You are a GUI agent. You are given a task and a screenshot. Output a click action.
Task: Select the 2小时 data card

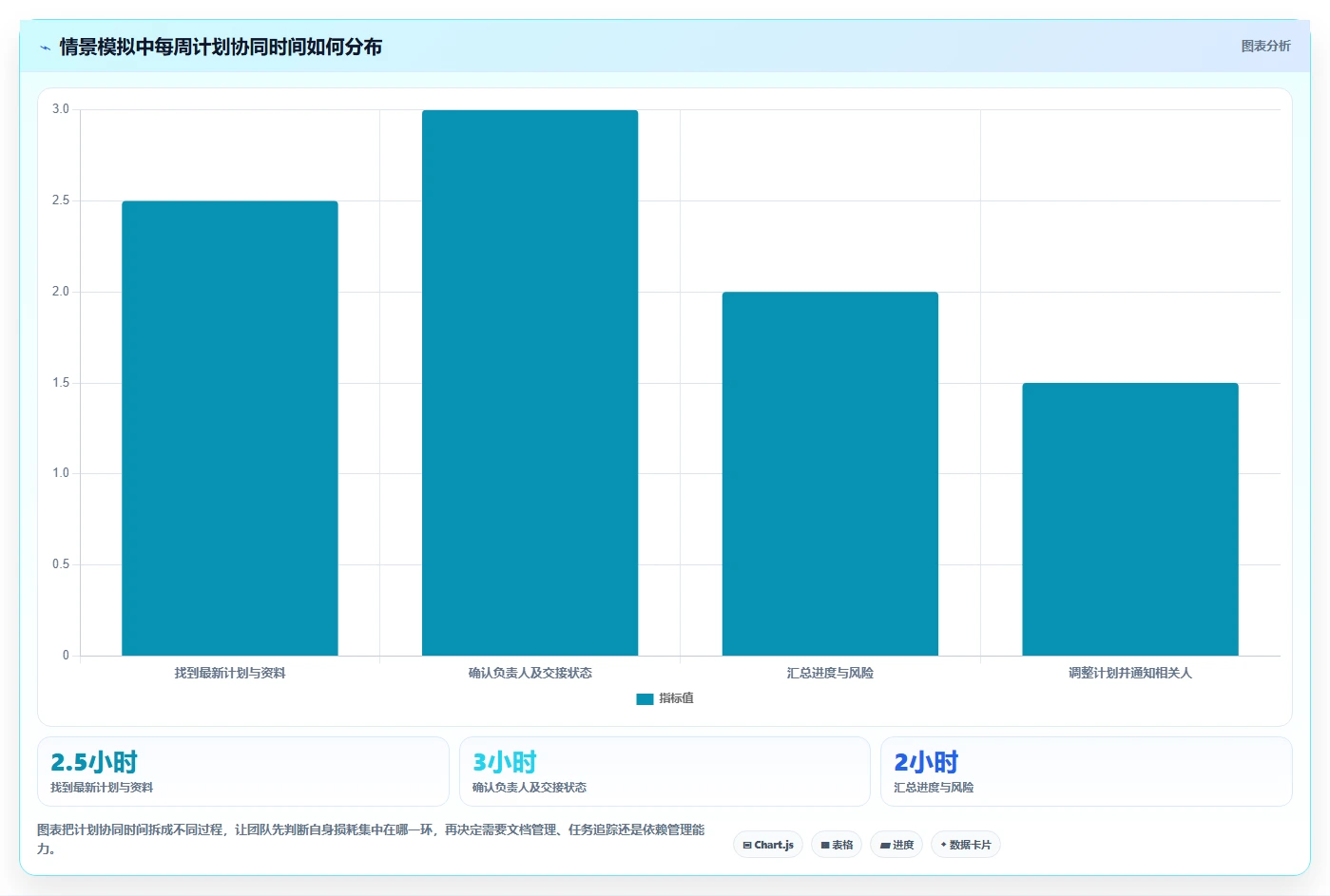click(1087, 772)
